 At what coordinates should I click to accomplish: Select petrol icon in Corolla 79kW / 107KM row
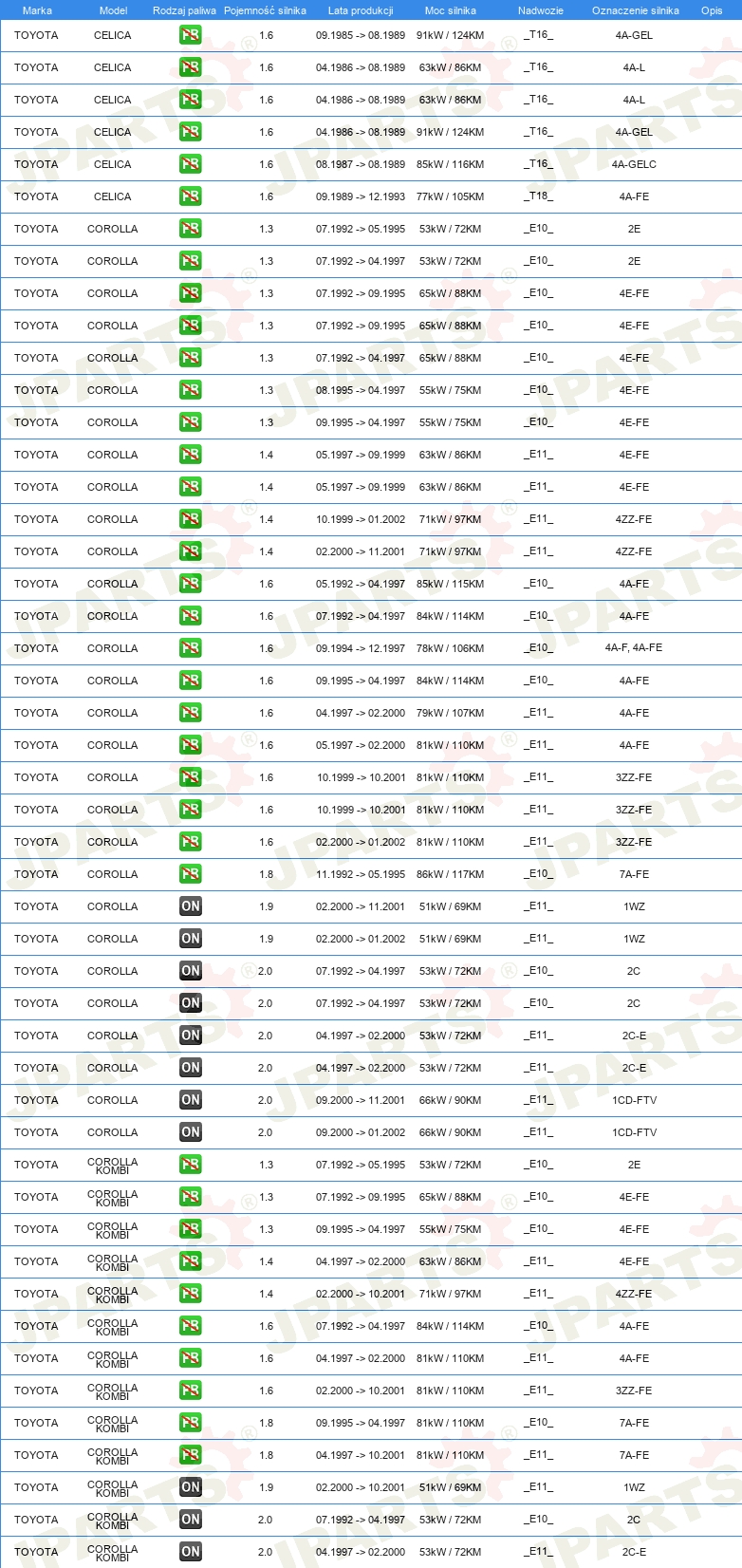click(191, 713)
